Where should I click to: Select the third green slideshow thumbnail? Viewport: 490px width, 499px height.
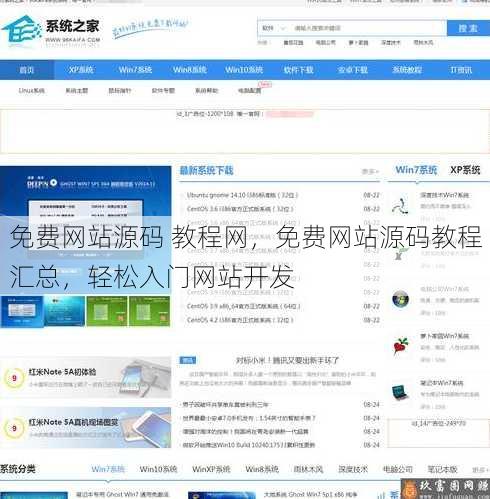[x=107, y=311]
